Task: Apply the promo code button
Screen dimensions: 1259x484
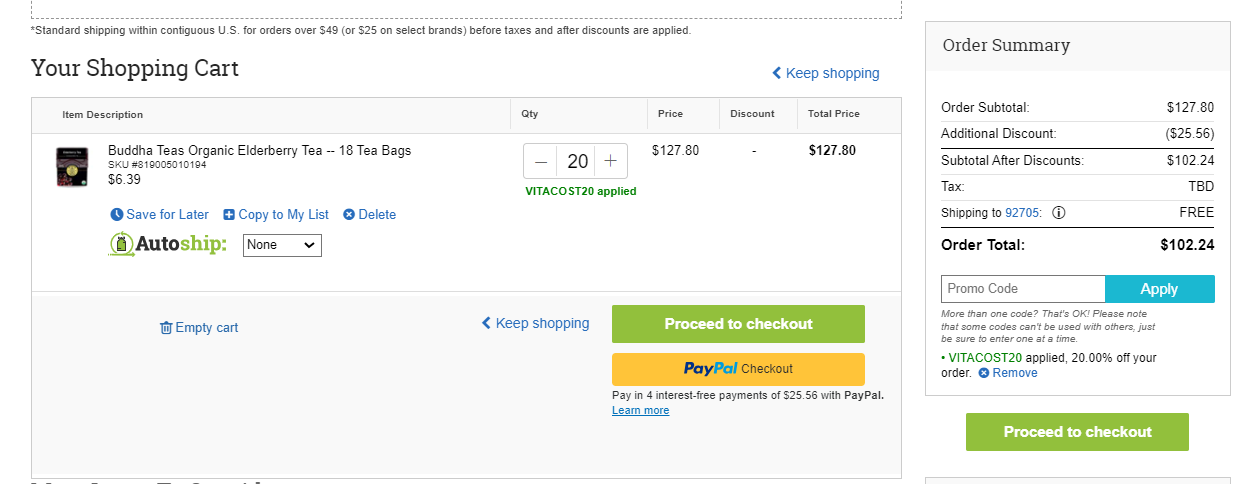Action: click(1160, 289)
